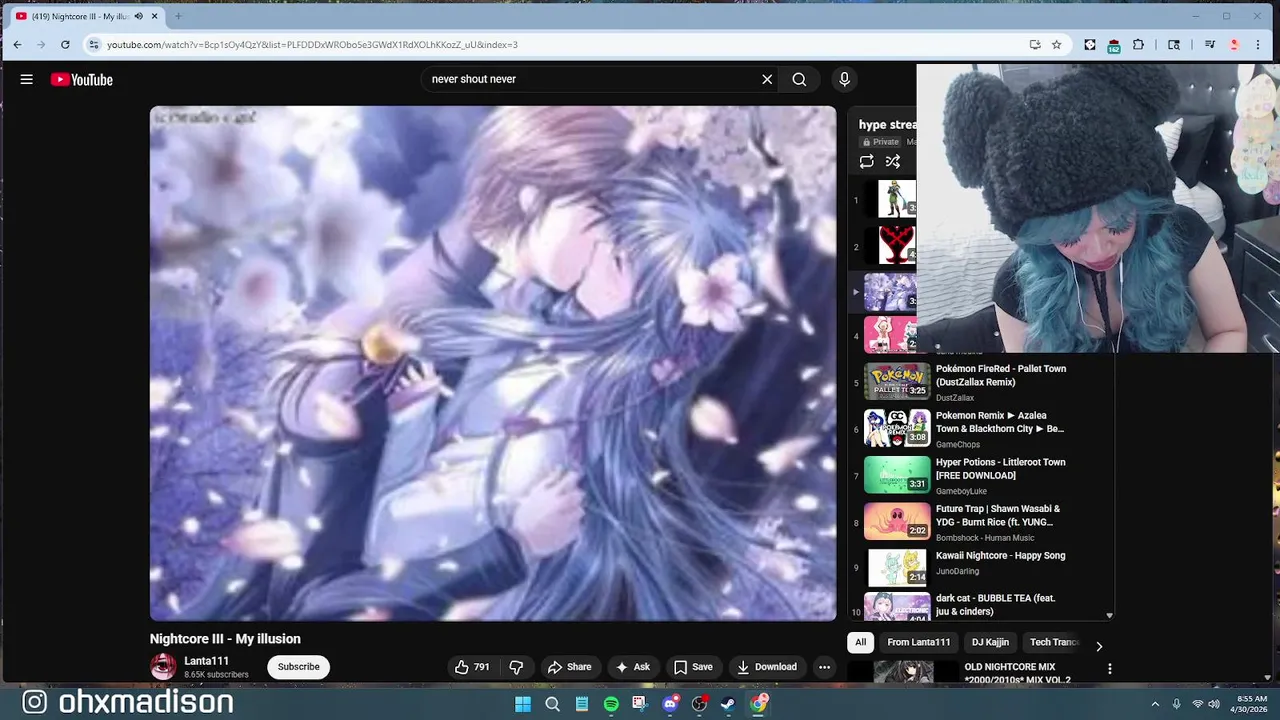Save the video to a playlist
This screenshot has height=720, width=1280.
coord(693,667)
